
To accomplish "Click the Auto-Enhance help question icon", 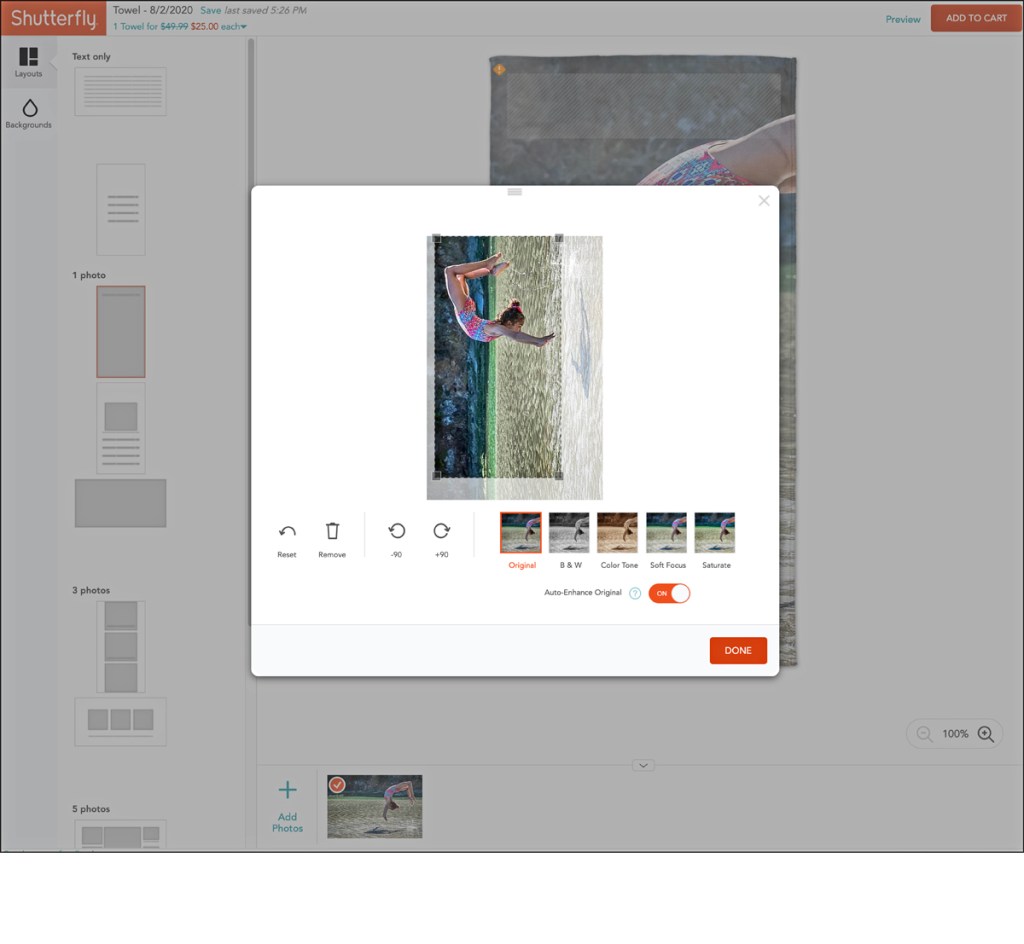I will (635, 593).
